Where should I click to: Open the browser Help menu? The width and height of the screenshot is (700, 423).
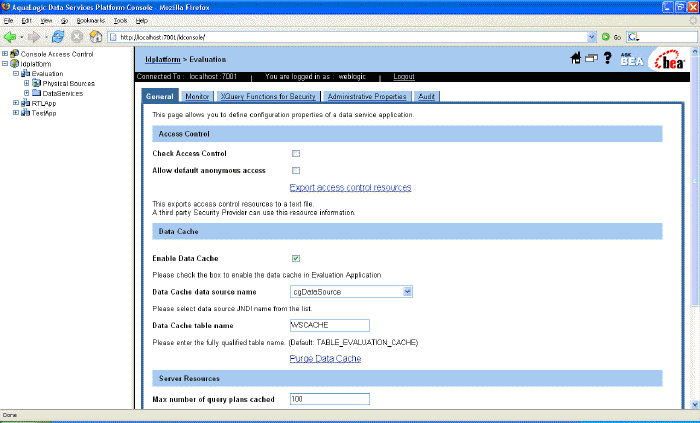pos(142,21)
